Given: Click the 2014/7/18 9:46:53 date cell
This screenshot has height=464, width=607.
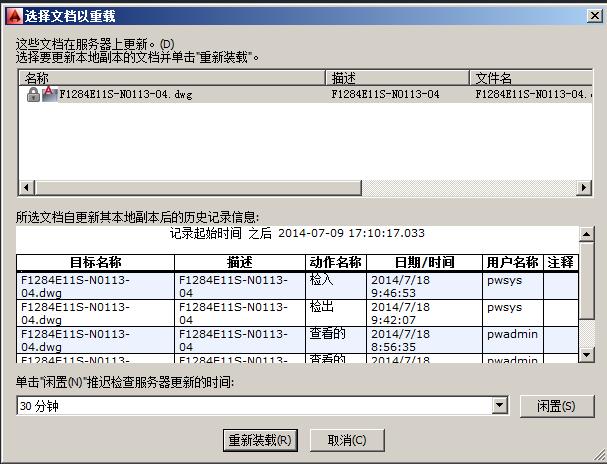Looking at the screenshot, I should (424, 286).
